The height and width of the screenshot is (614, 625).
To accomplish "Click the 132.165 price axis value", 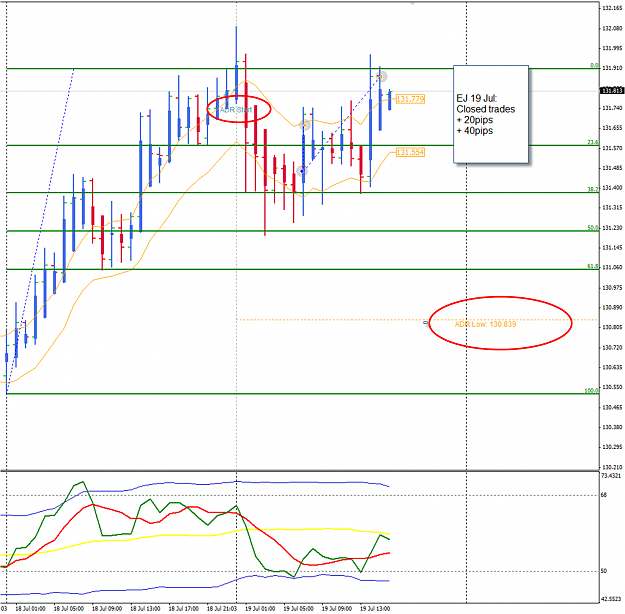I will (612, 8).
